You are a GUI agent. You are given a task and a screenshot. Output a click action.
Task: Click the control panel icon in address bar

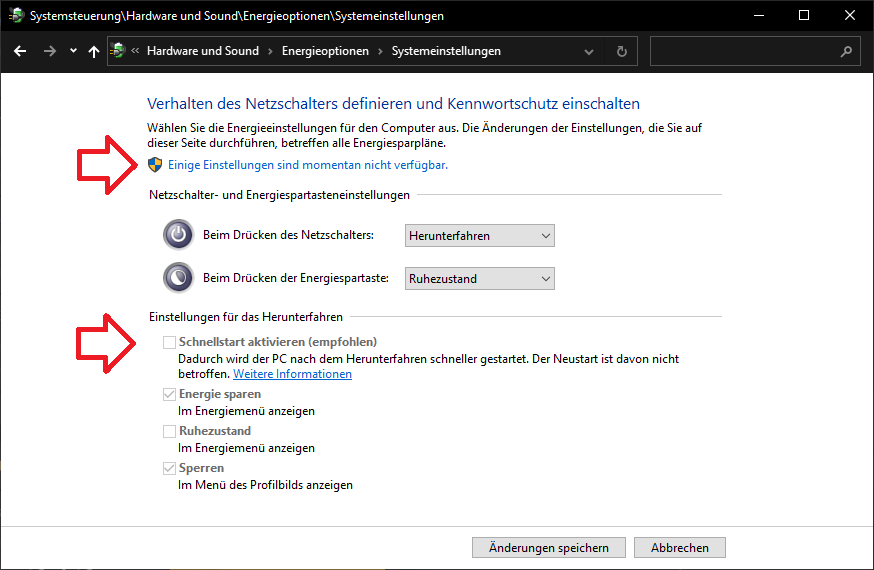[118, 51]
